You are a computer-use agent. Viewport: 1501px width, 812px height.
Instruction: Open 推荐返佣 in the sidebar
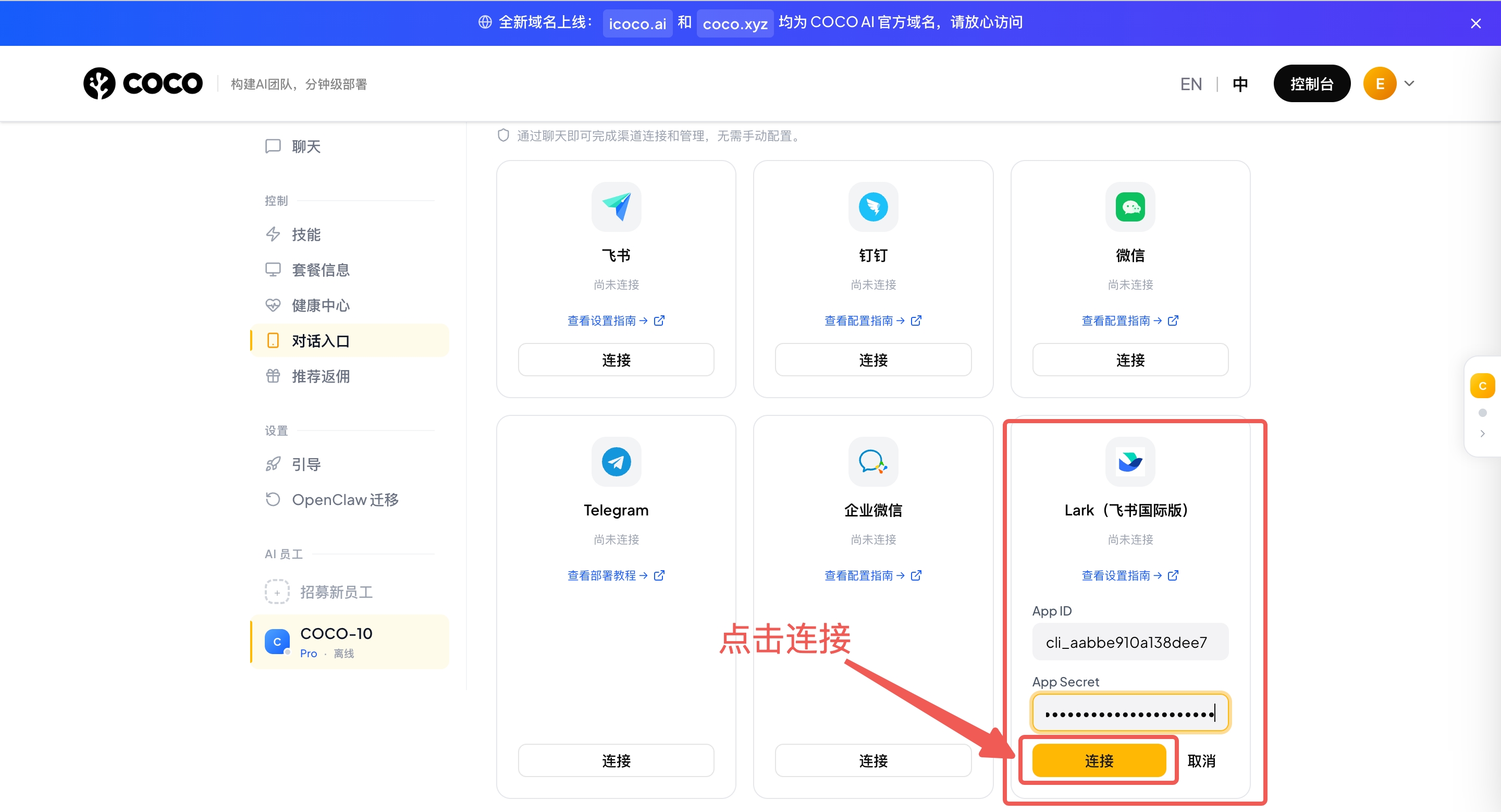(x=350, y=376)
